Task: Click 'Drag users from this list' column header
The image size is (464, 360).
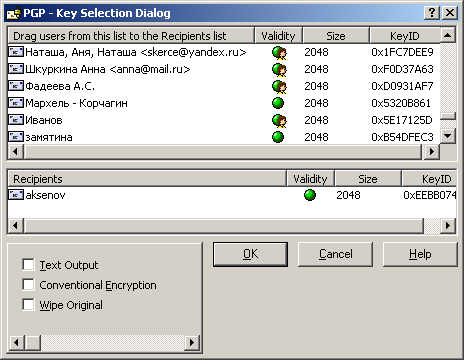Action: pyautogui.click(x=131, y=36)
